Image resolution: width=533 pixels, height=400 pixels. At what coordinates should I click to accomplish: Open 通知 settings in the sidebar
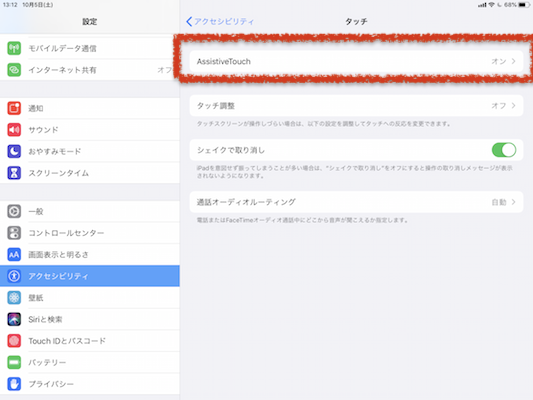pos(36,108)
